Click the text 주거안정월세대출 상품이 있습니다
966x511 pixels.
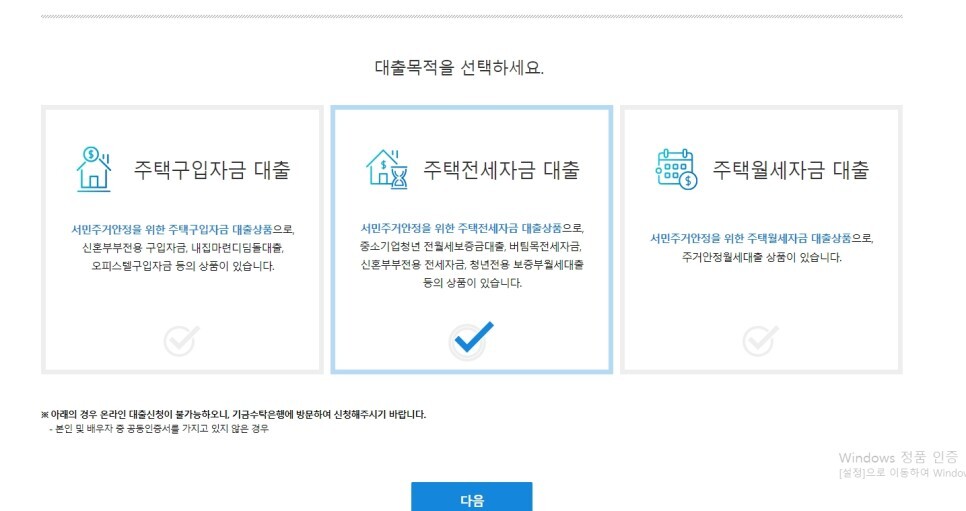(x=761, y=257)
